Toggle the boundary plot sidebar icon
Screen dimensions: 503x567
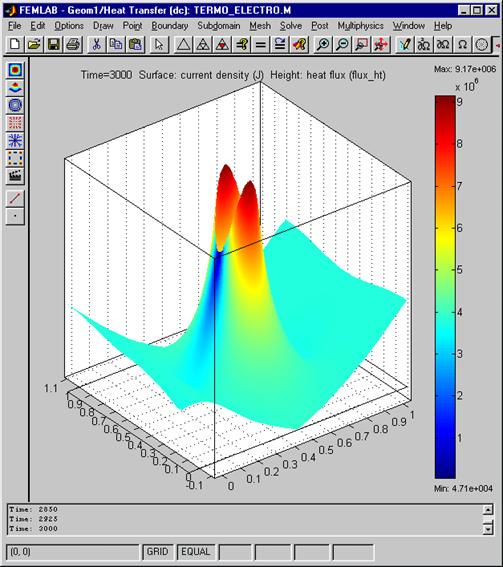[15, 158]
